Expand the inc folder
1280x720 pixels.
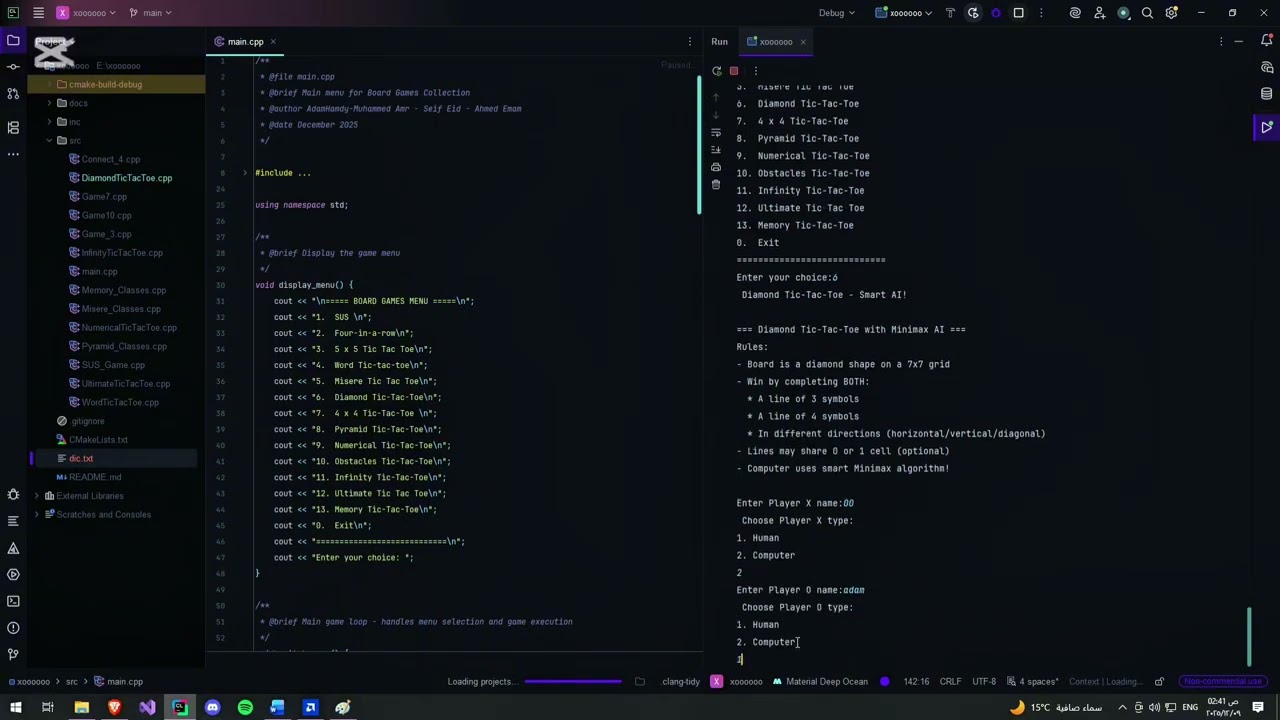[x=48, y=122]
